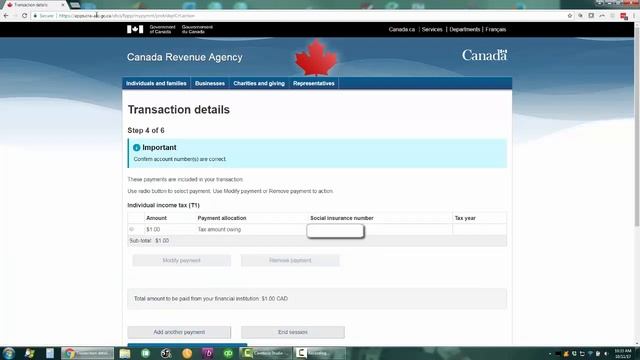Screen dimensions: 640x360
Task: Click the Remove payment button
Action: coord(290,260)
